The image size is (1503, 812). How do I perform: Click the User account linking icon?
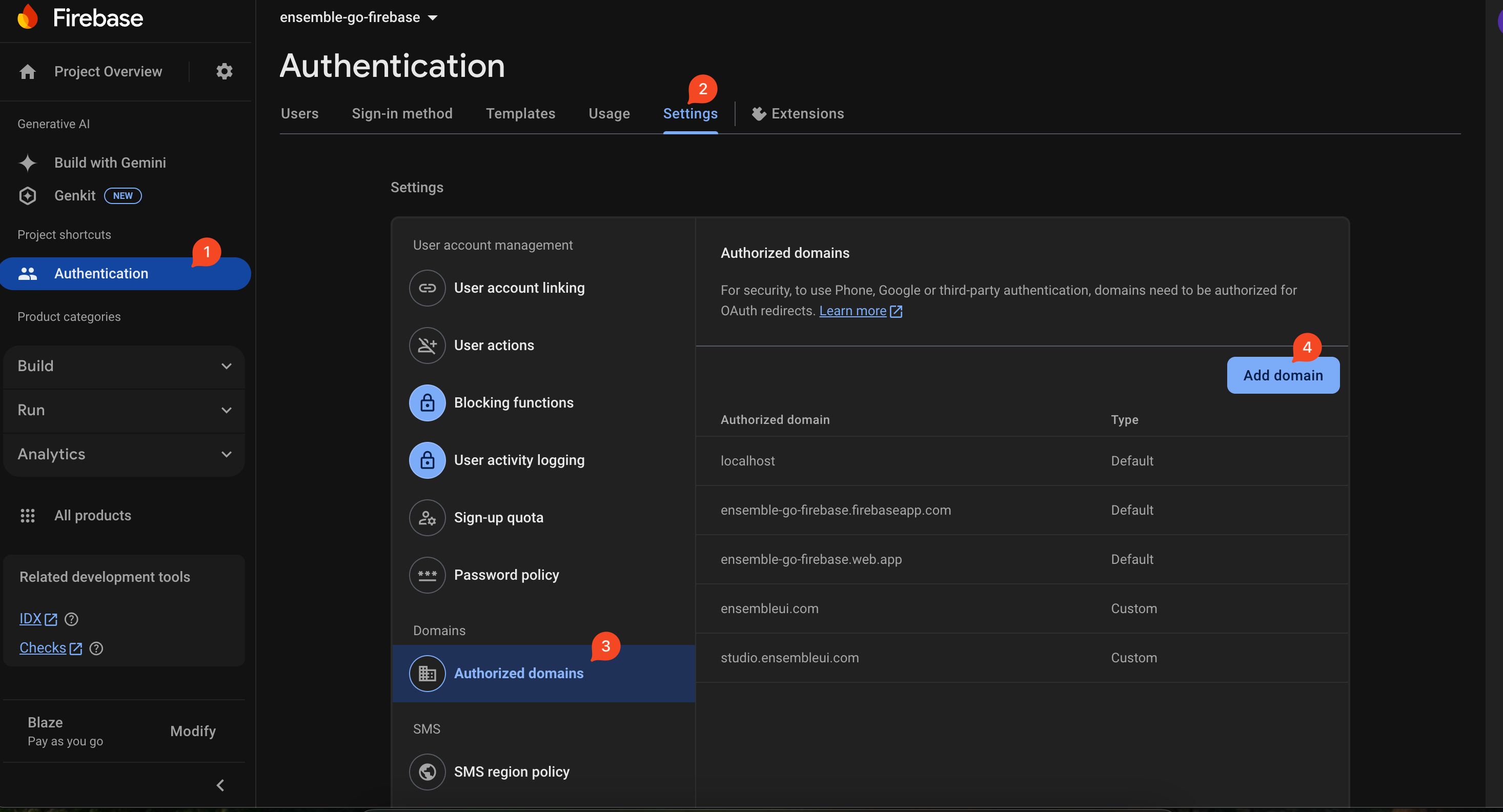(x=427, y=287)
